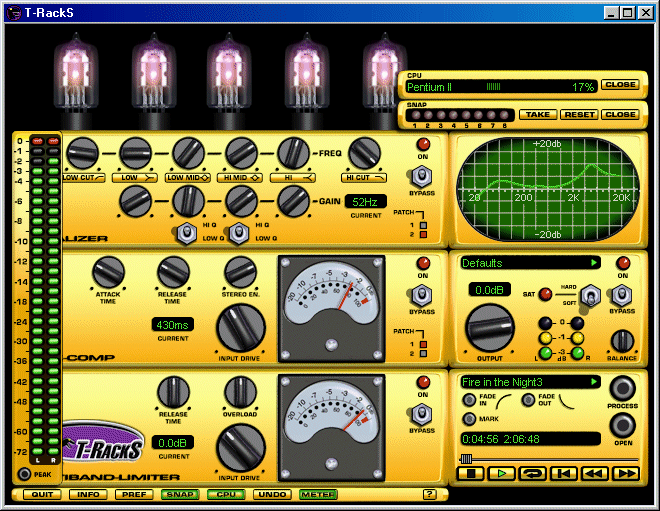The height and width of the screenshot is (511, 660).
Task: Toggle the HI MID HI Q/LOW Q switch
Action: (x=239, y=233)
